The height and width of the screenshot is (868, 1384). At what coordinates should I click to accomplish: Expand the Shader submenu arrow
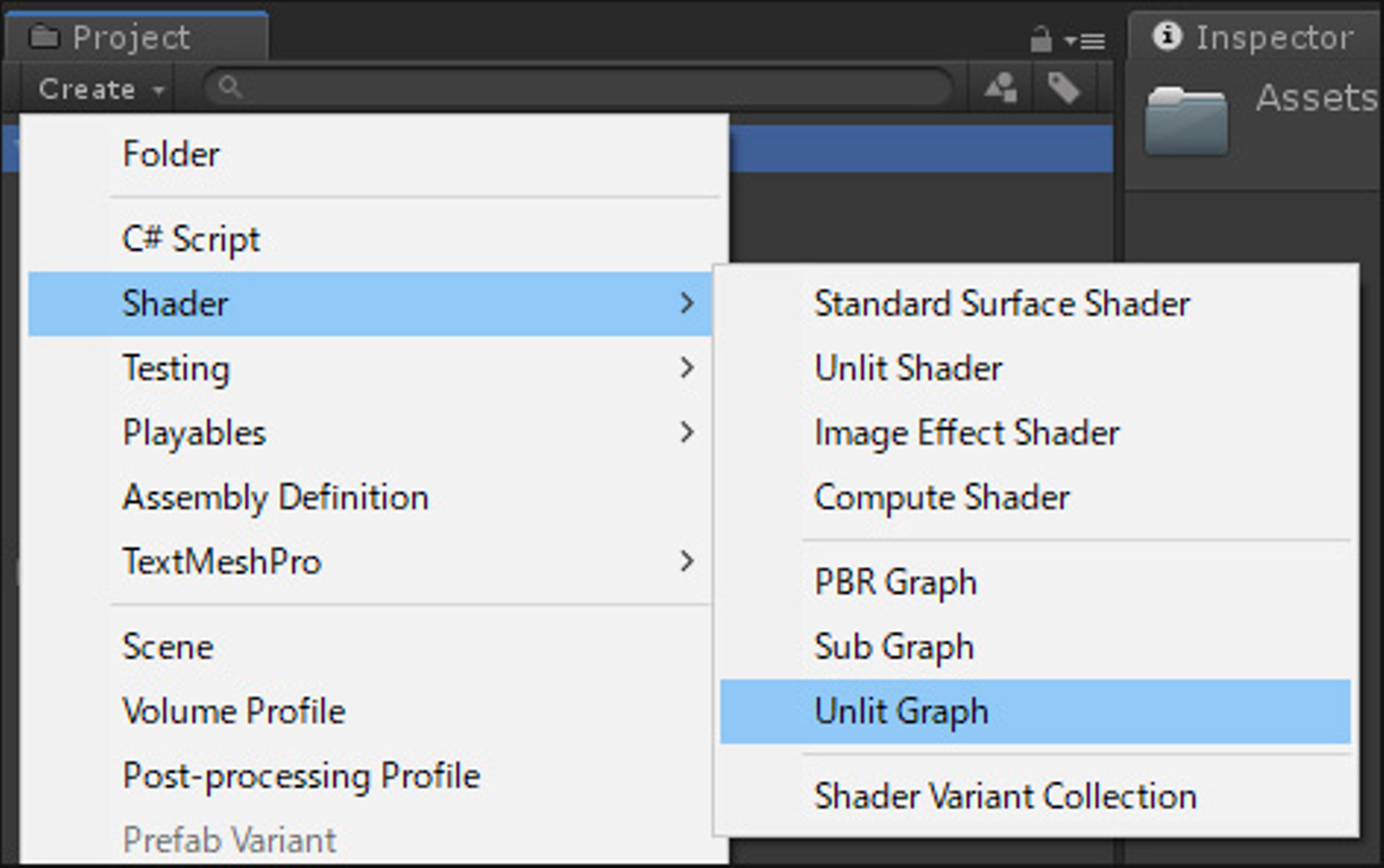(x=686, y=304)
